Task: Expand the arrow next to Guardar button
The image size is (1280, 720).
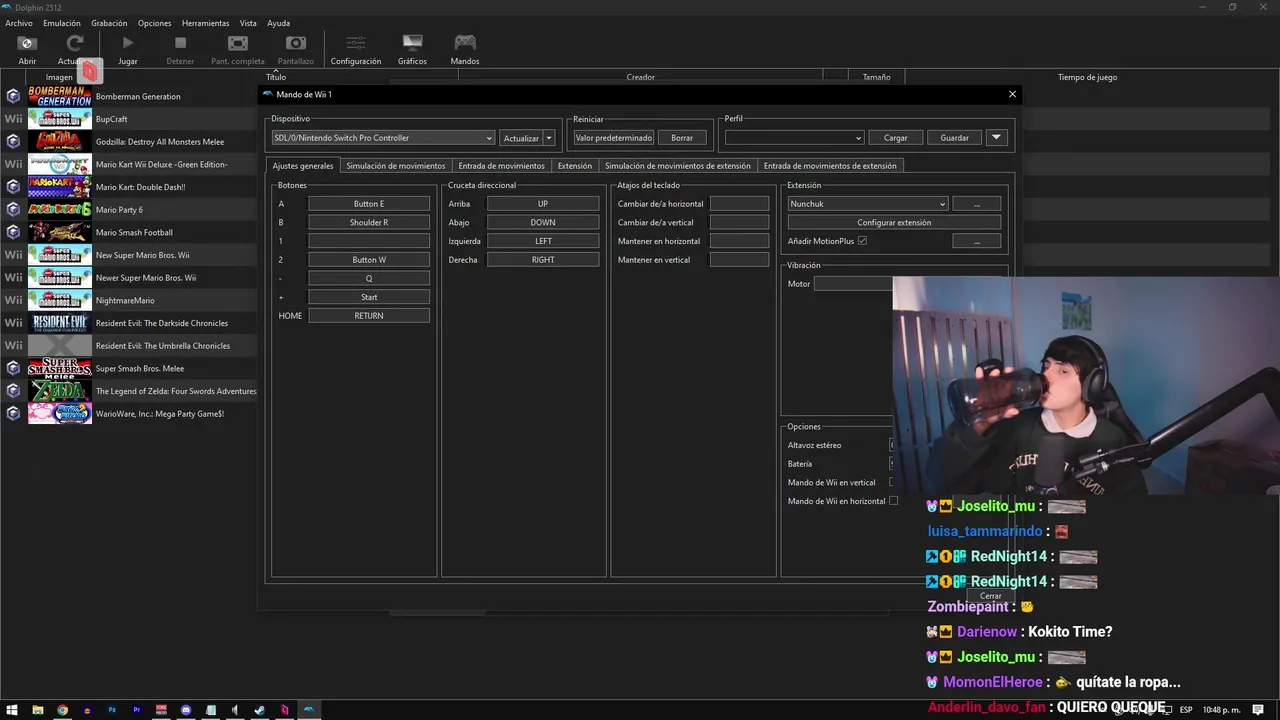Action: pyautogui.click(x=996, y=138)
